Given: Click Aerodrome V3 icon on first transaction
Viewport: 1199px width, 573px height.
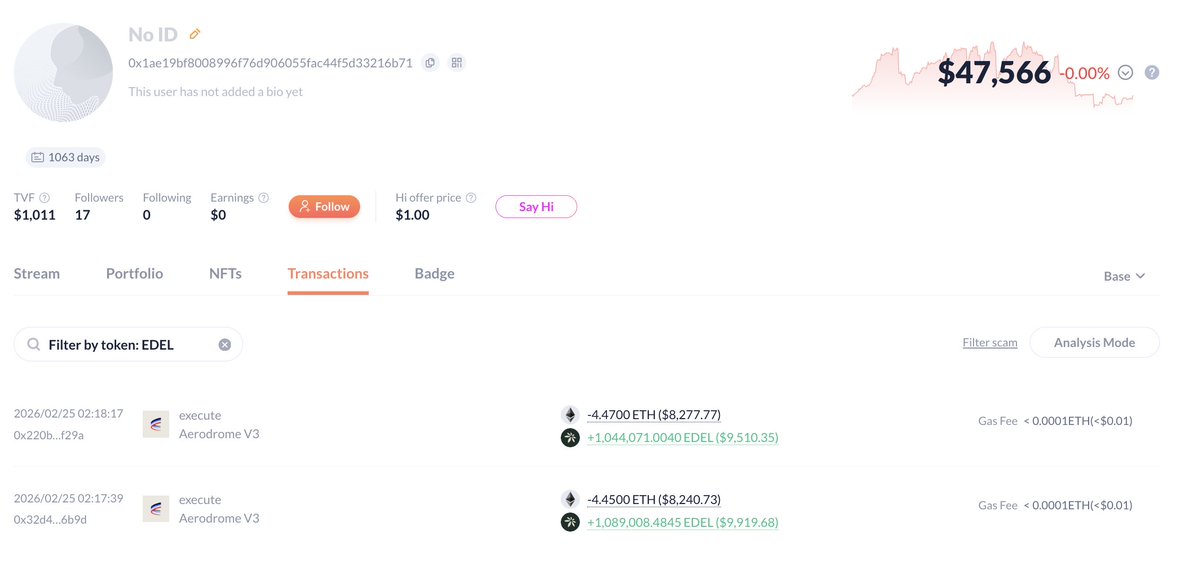Looking at the screenshot, I should point(155,424).
